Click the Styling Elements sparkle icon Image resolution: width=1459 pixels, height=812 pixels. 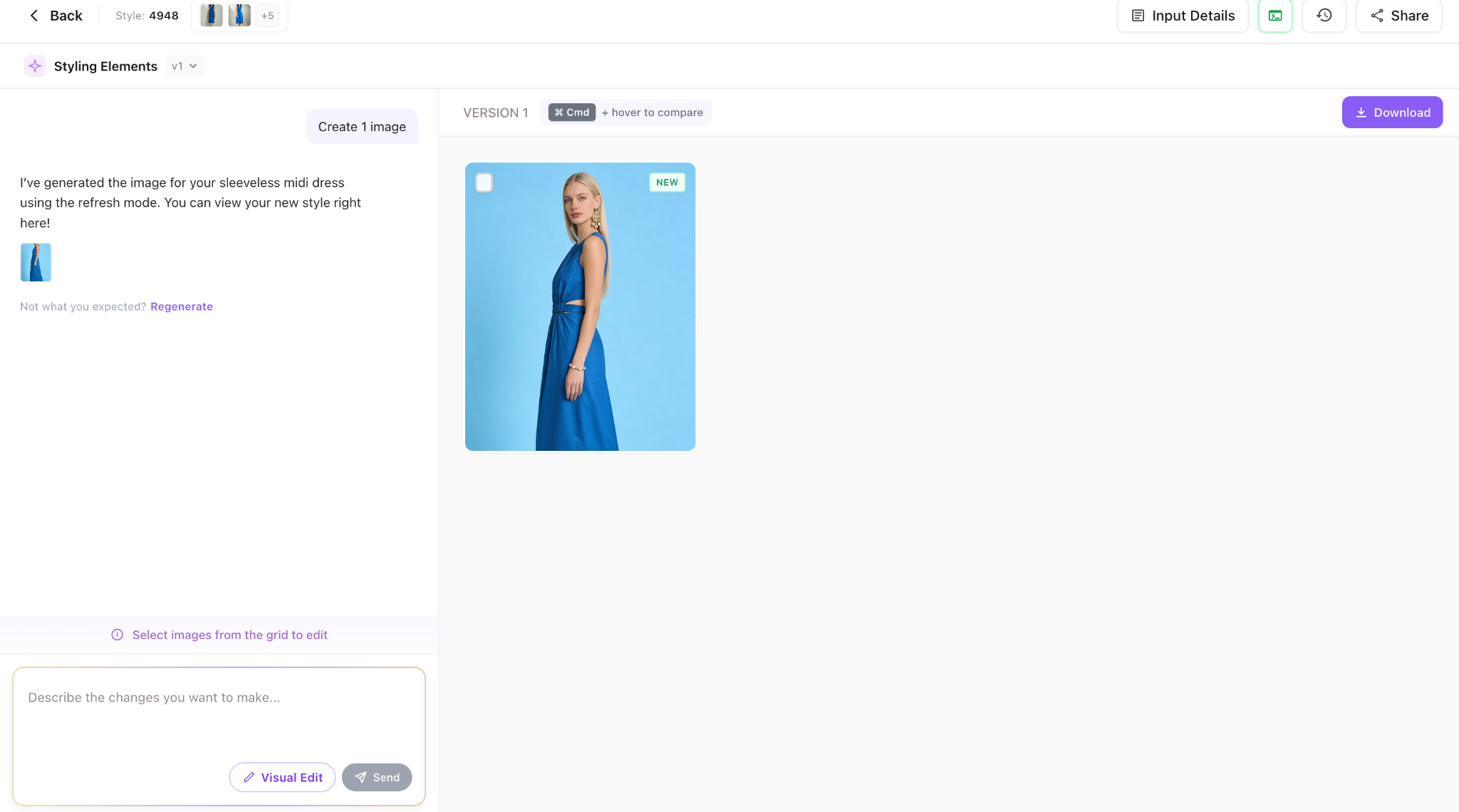click(x=35, y=66)
